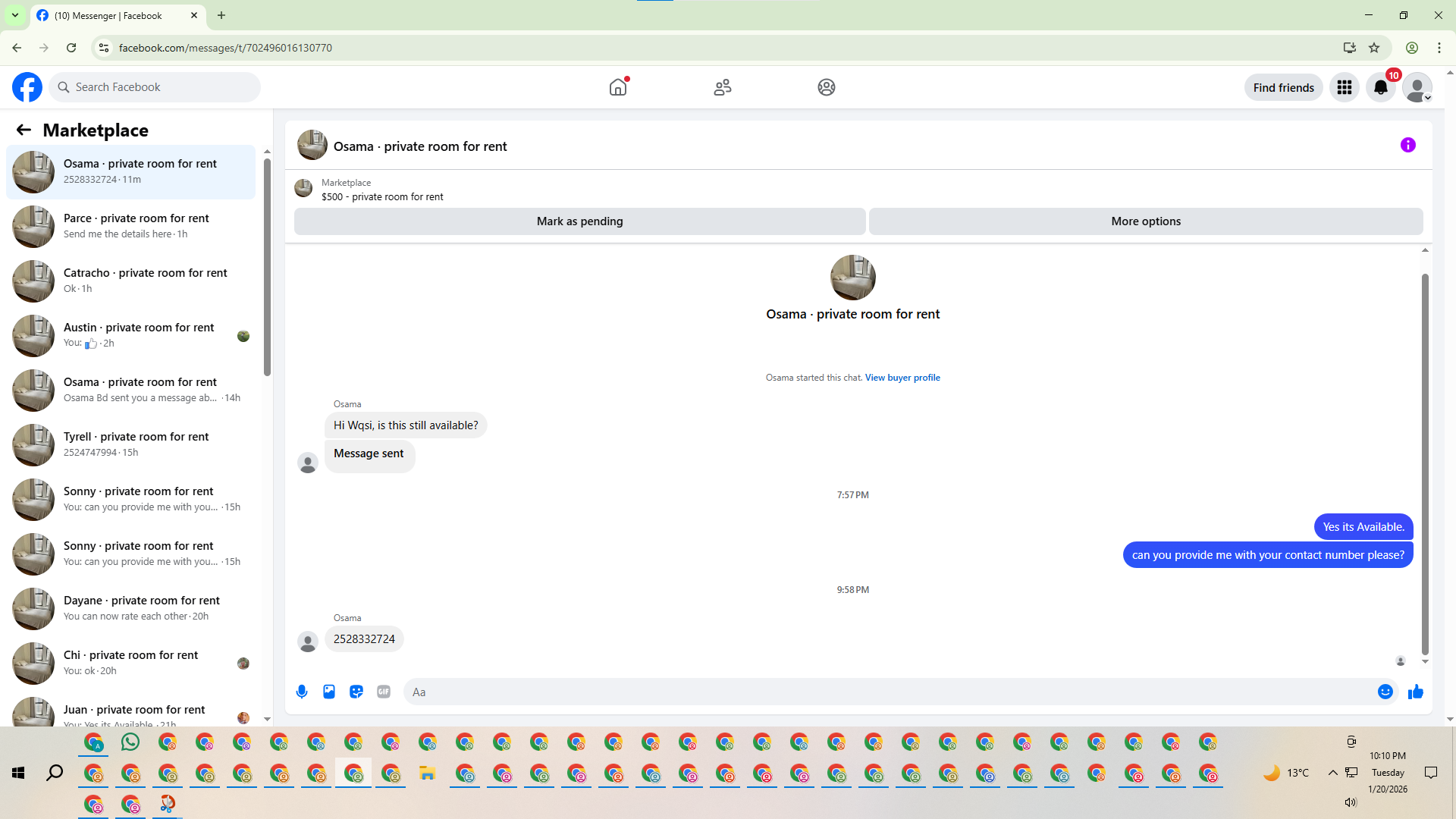Show hidden system tray icons
Screen dimensions: 1456x819
pos(1332,773)
